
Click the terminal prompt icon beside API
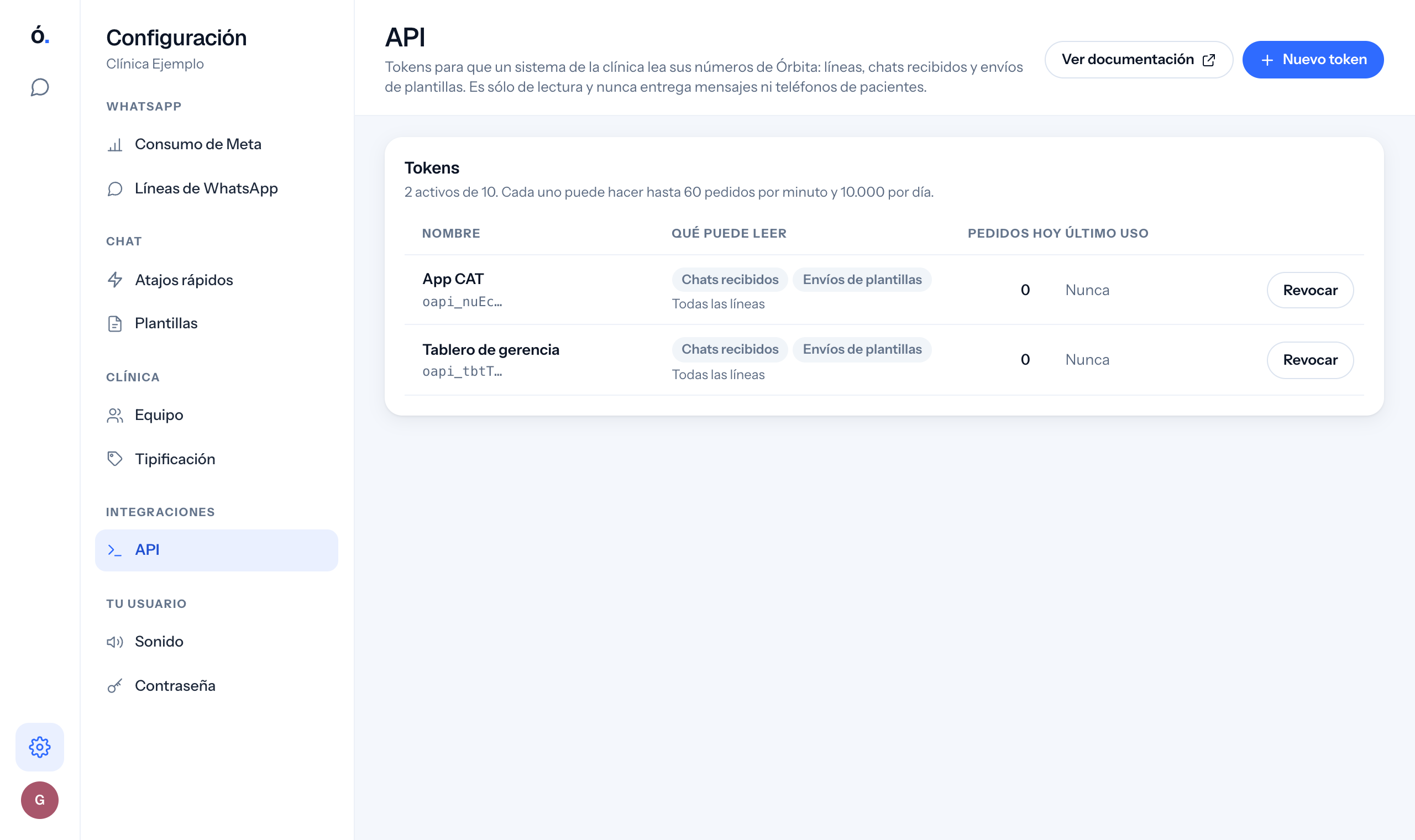click(x=115, y=550)
